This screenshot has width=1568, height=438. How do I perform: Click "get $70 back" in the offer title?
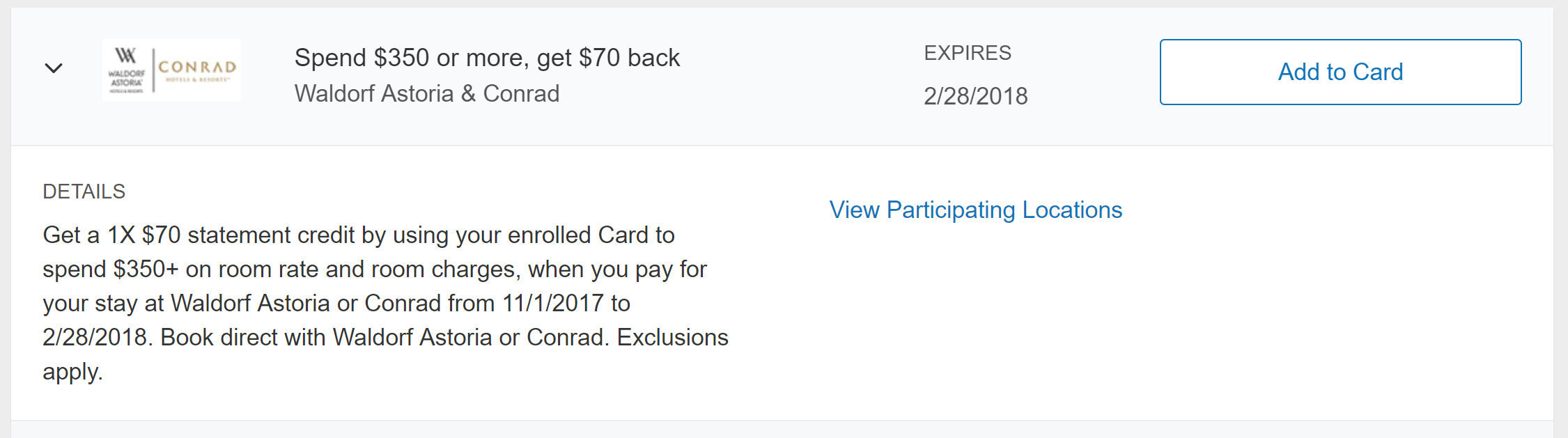pyautogui.click(x=608, y=58)
